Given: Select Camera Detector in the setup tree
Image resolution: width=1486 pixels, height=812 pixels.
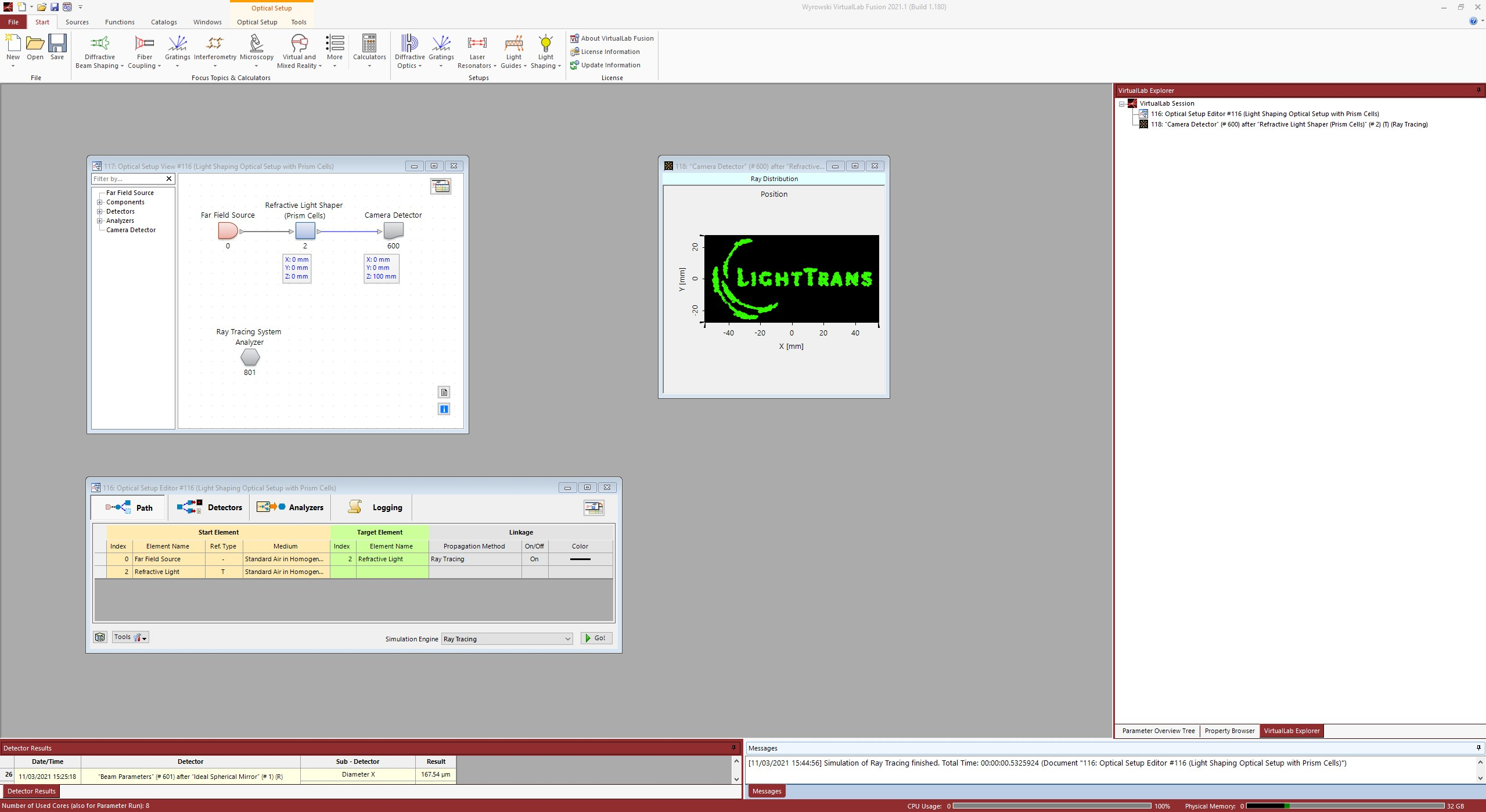Looking at the screenshot, I should pos(131,230).
